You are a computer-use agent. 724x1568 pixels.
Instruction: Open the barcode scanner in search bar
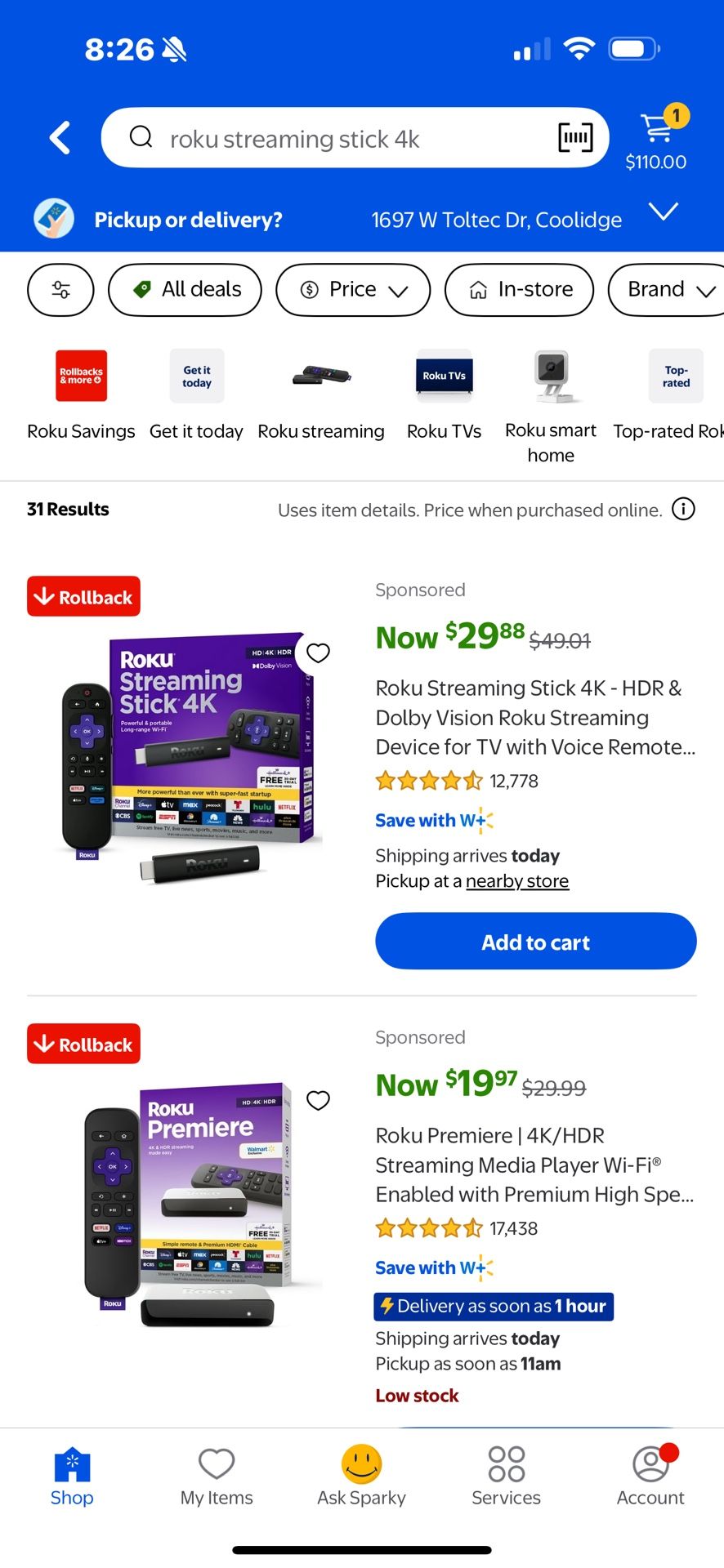click(x=574, y=137)
